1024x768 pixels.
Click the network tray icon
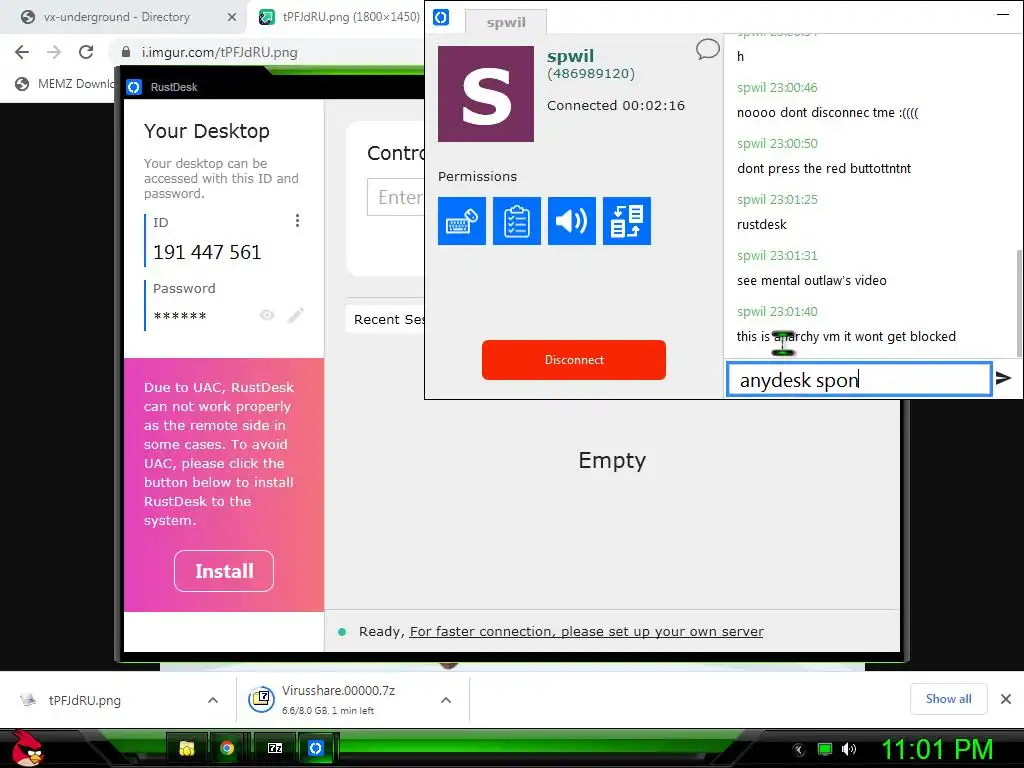tap(825, 749)
